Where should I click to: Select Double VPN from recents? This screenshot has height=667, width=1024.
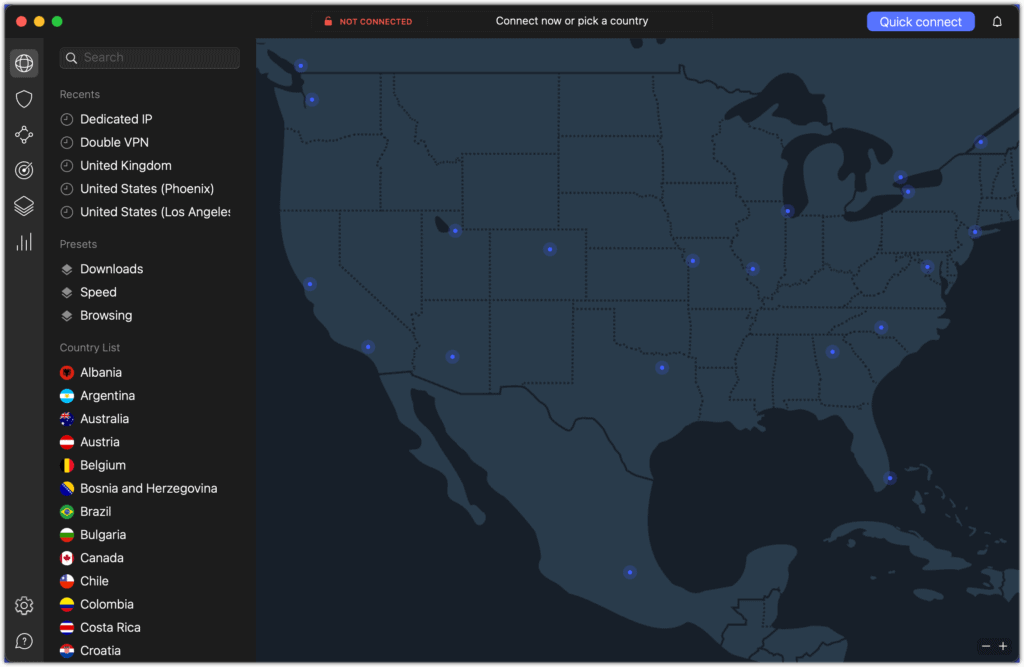click(114, 142)
